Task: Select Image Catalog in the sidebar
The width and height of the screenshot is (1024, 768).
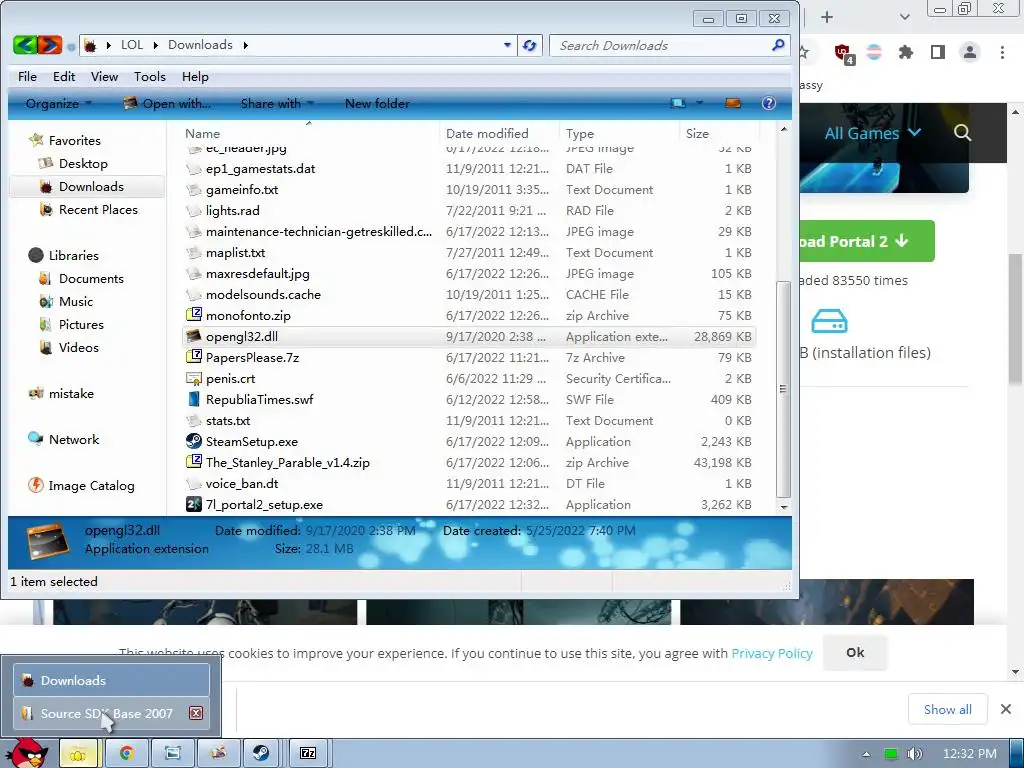Action: coord(91,486)
